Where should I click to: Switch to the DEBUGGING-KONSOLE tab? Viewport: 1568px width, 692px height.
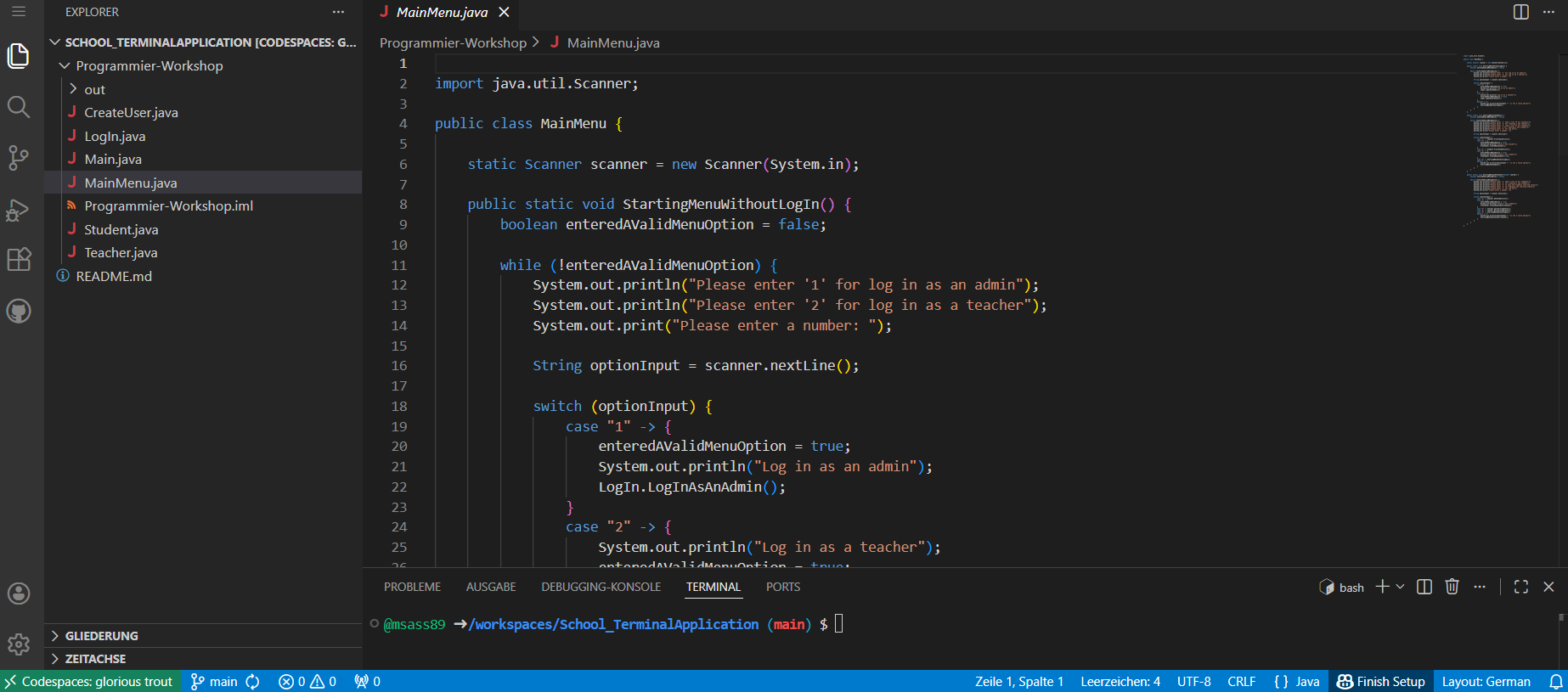tap(601, 587)
